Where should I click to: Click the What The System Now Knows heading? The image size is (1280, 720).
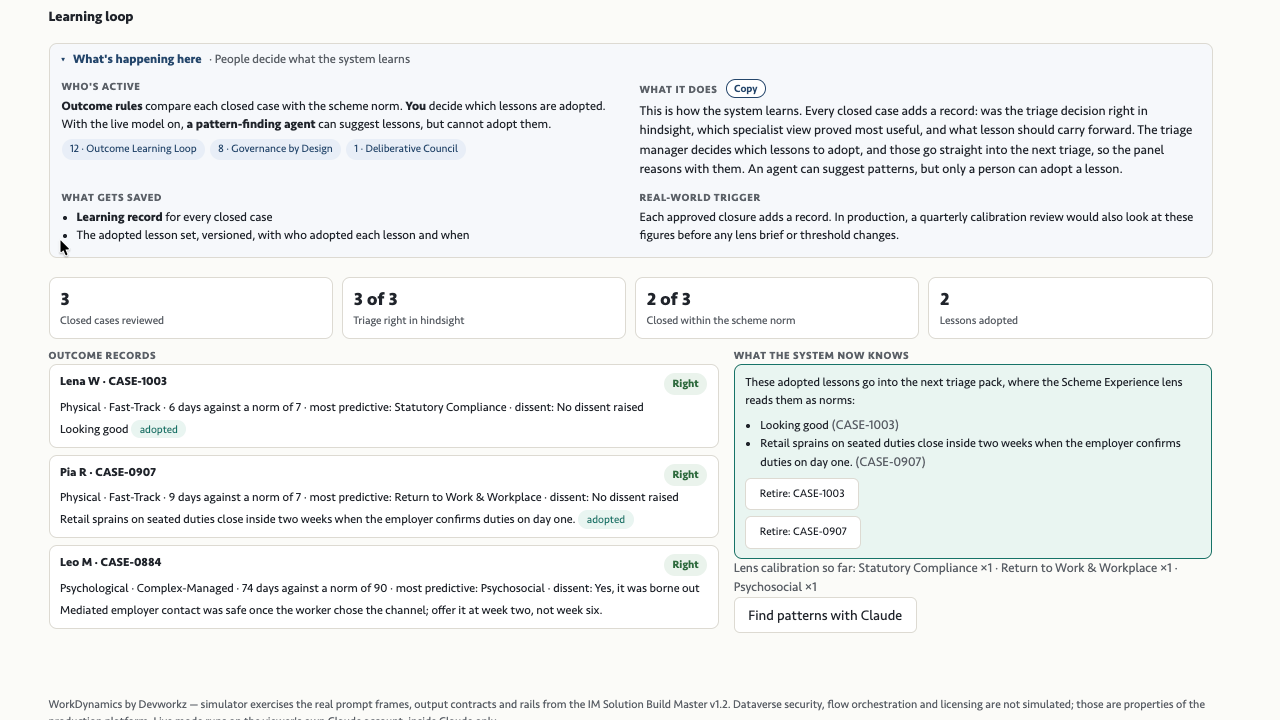(x=821, y=356)
